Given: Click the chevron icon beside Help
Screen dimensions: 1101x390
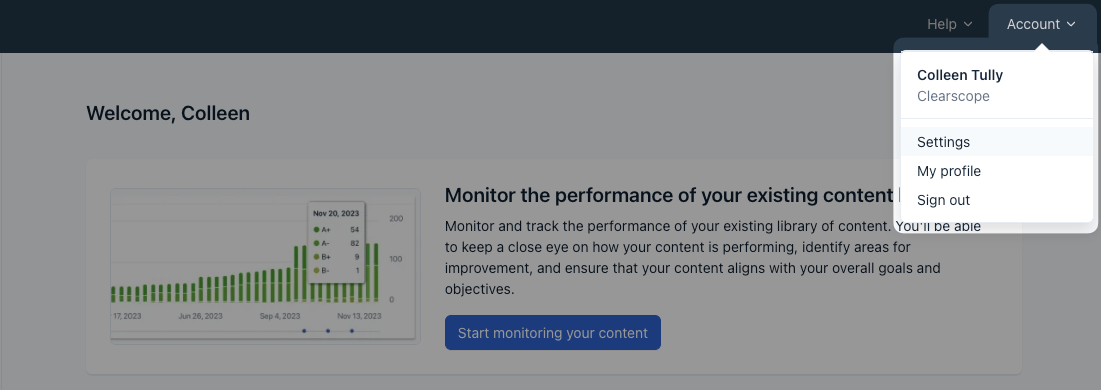Looking at the screenshot, I should 968,25.
